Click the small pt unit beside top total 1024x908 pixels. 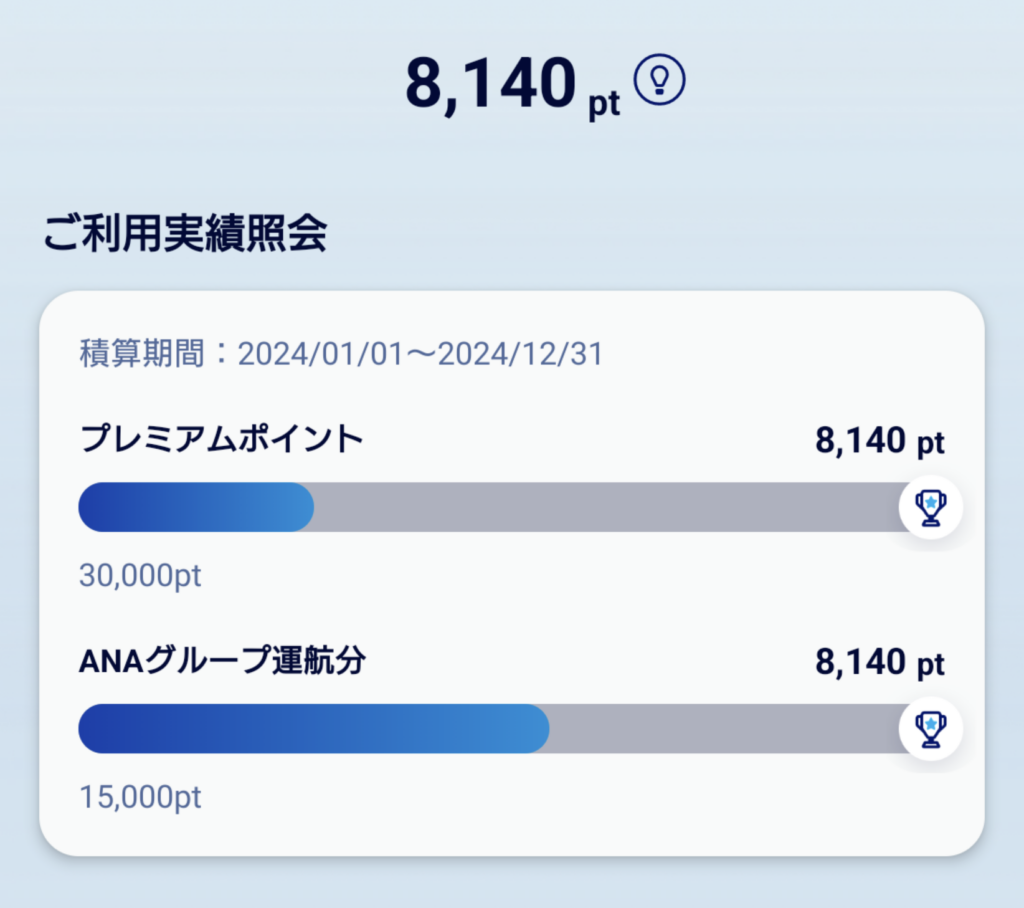(604, 104)
